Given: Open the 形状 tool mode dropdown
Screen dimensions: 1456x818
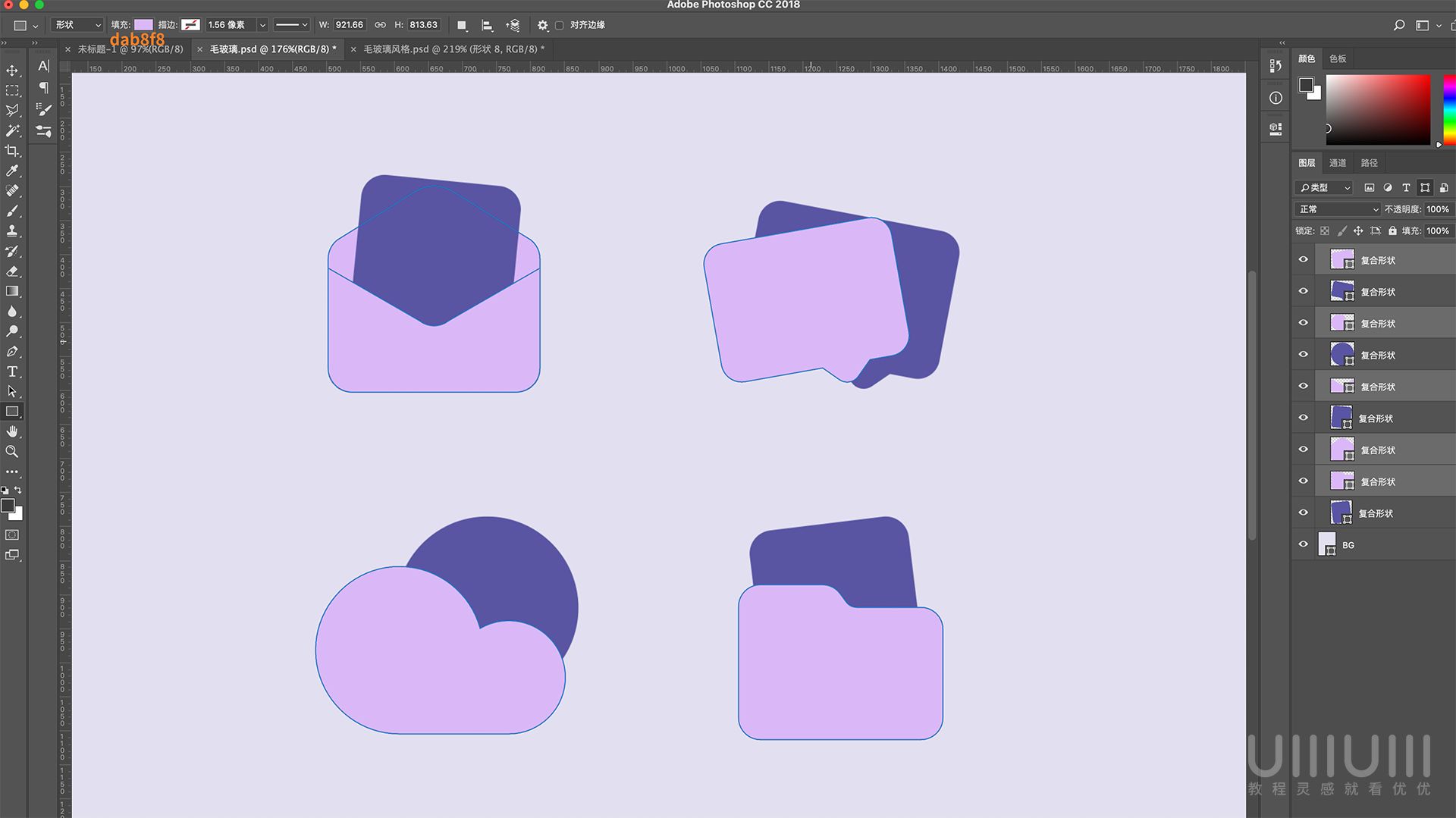Looking at the screenshot, I should coord(77,25).
